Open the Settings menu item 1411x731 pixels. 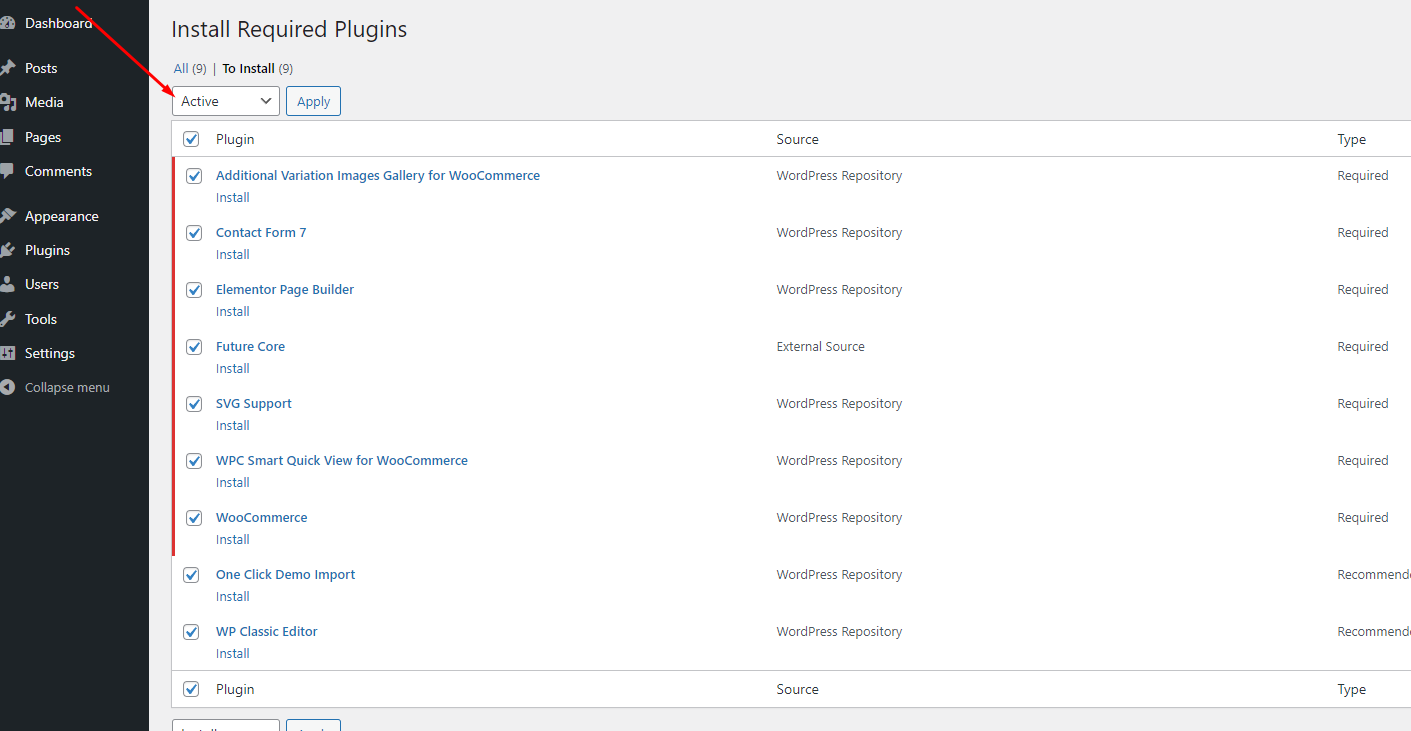pos(49,353)
